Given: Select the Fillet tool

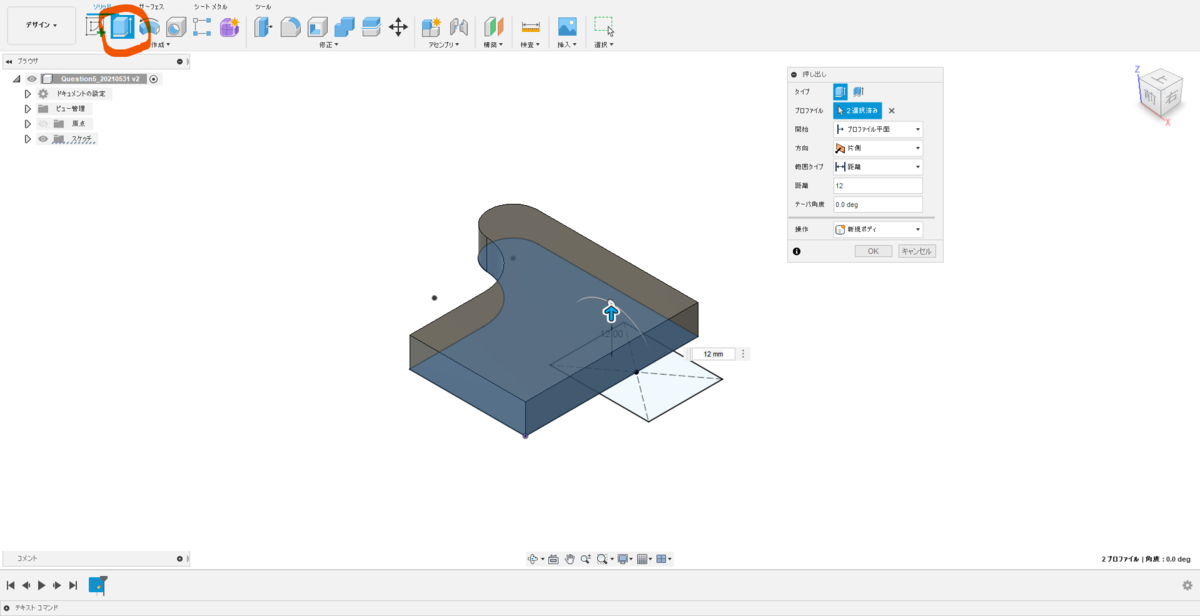Looking at the screenshot, I should 290,27.
